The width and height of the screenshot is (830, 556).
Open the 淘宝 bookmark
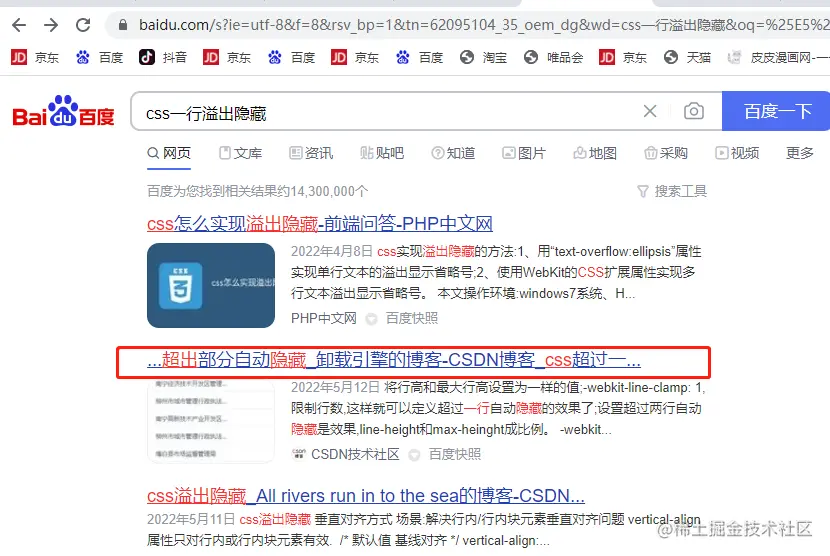click(x=483, y=57)
